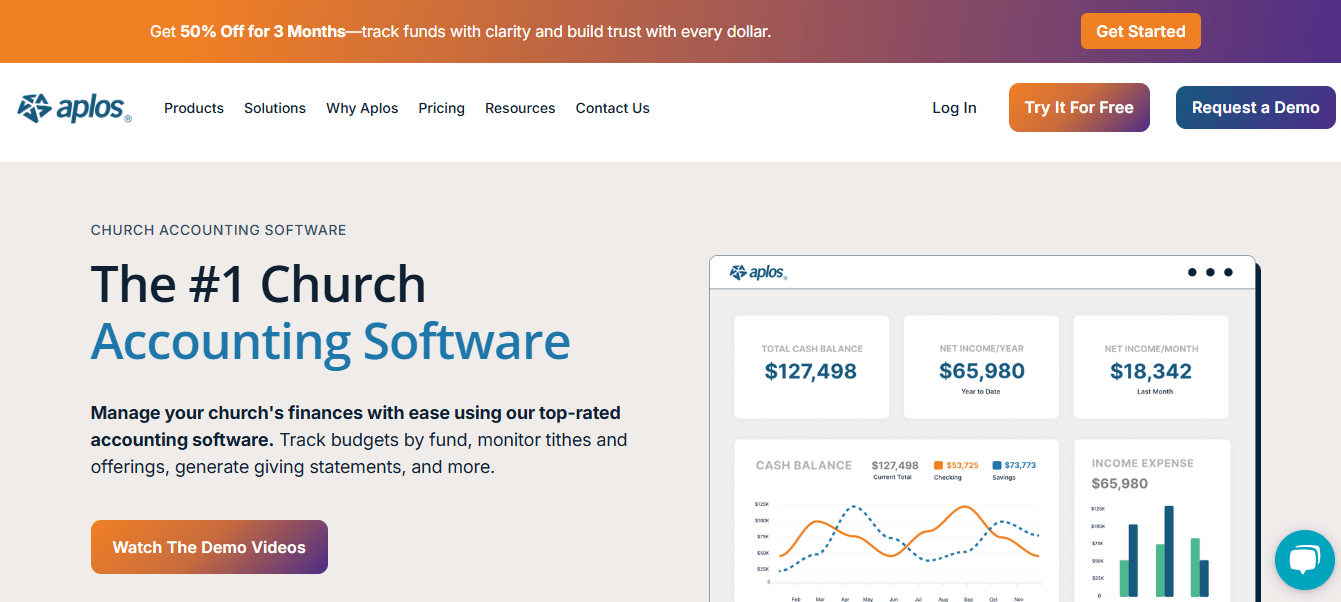Click the Total Cash Balance card
The width and height of the screenshot is (1341, 602).
pyautogui.click(x=811, y=367)
